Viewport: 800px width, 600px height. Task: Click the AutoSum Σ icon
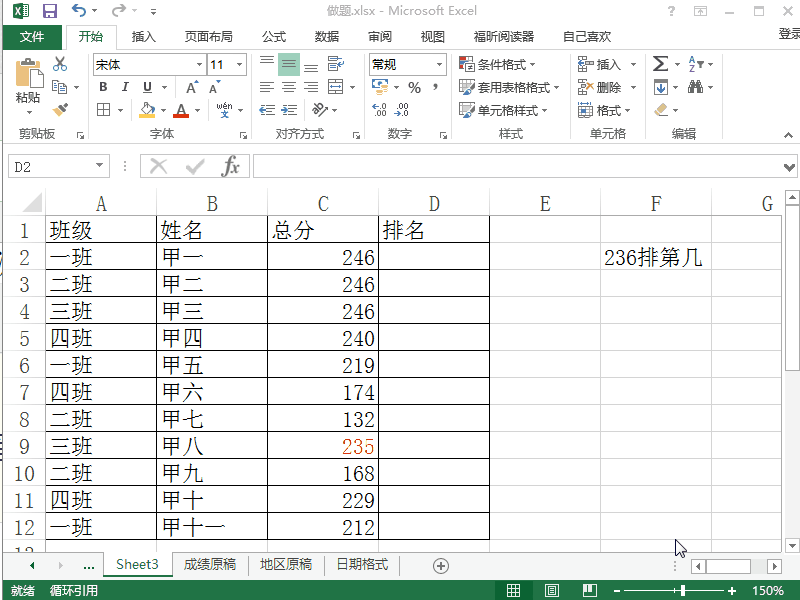pyautogui.click(x=660, y=64)
